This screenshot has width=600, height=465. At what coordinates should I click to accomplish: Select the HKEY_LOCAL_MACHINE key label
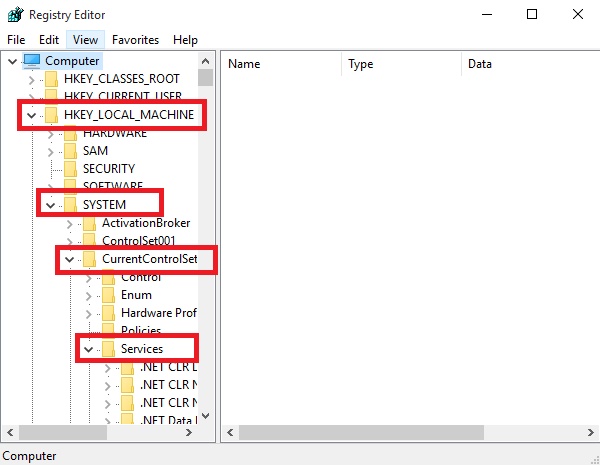(x=129, y=115)
